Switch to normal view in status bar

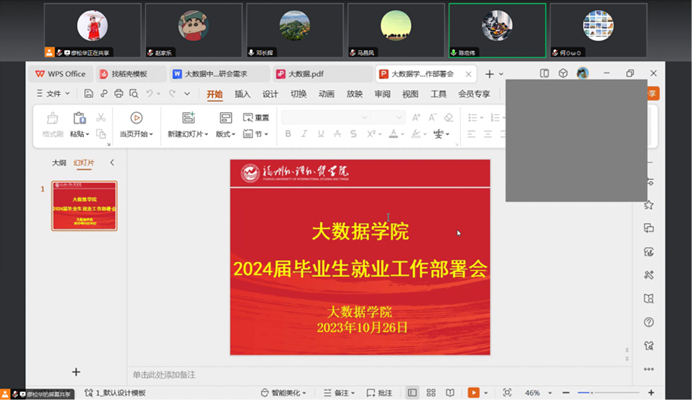412,393
